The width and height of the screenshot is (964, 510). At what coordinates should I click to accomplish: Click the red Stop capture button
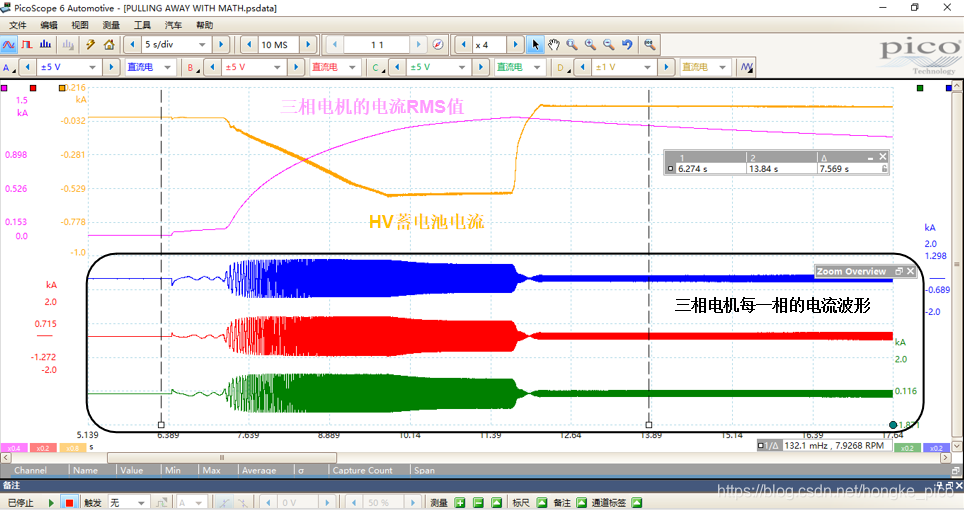click(69, 503)
